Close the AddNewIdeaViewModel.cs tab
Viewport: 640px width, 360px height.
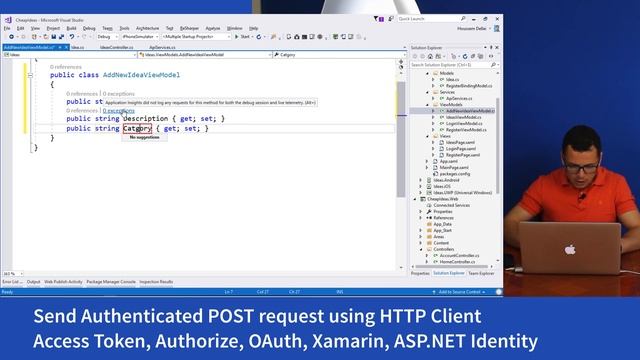tap(67, 48)
